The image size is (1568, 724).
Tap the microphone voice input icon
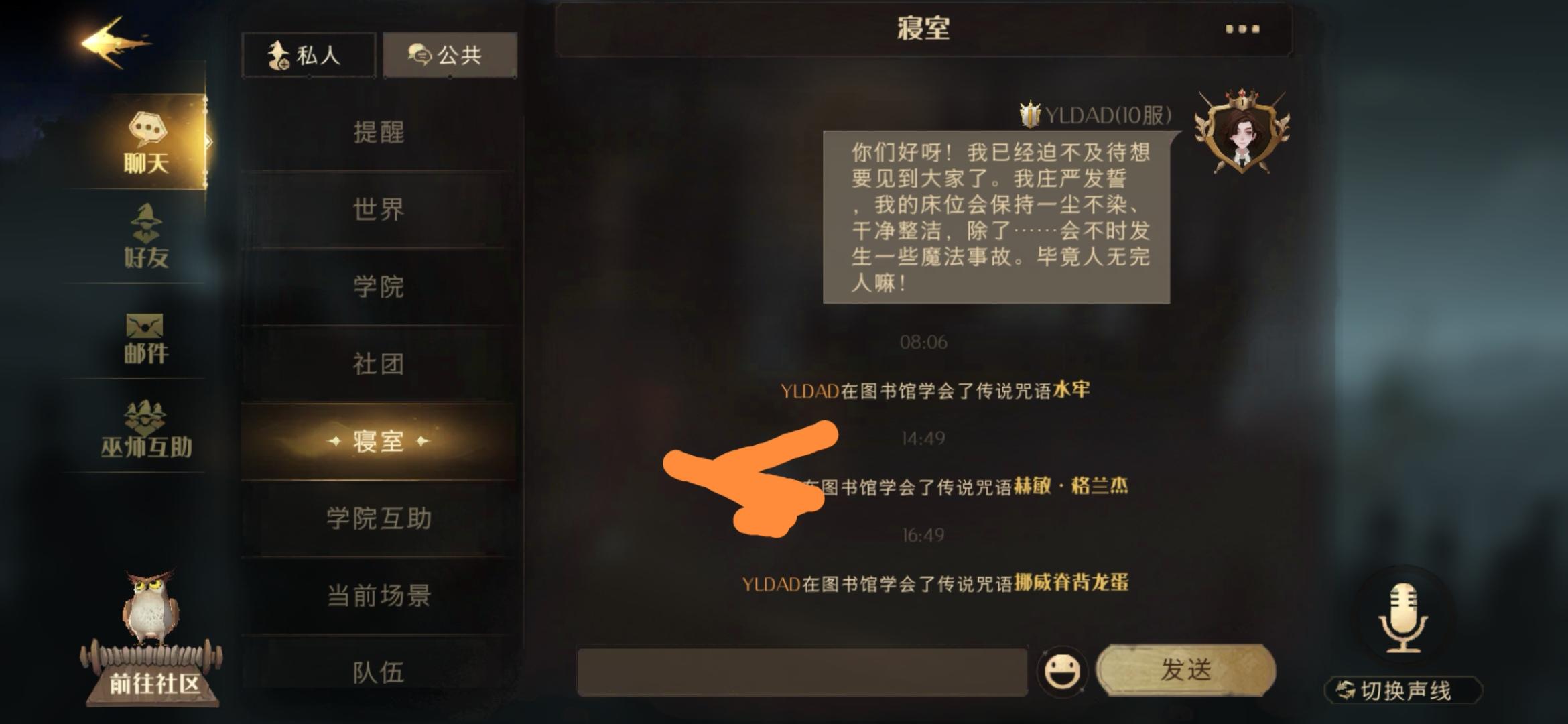click(x=1402, y=617)
